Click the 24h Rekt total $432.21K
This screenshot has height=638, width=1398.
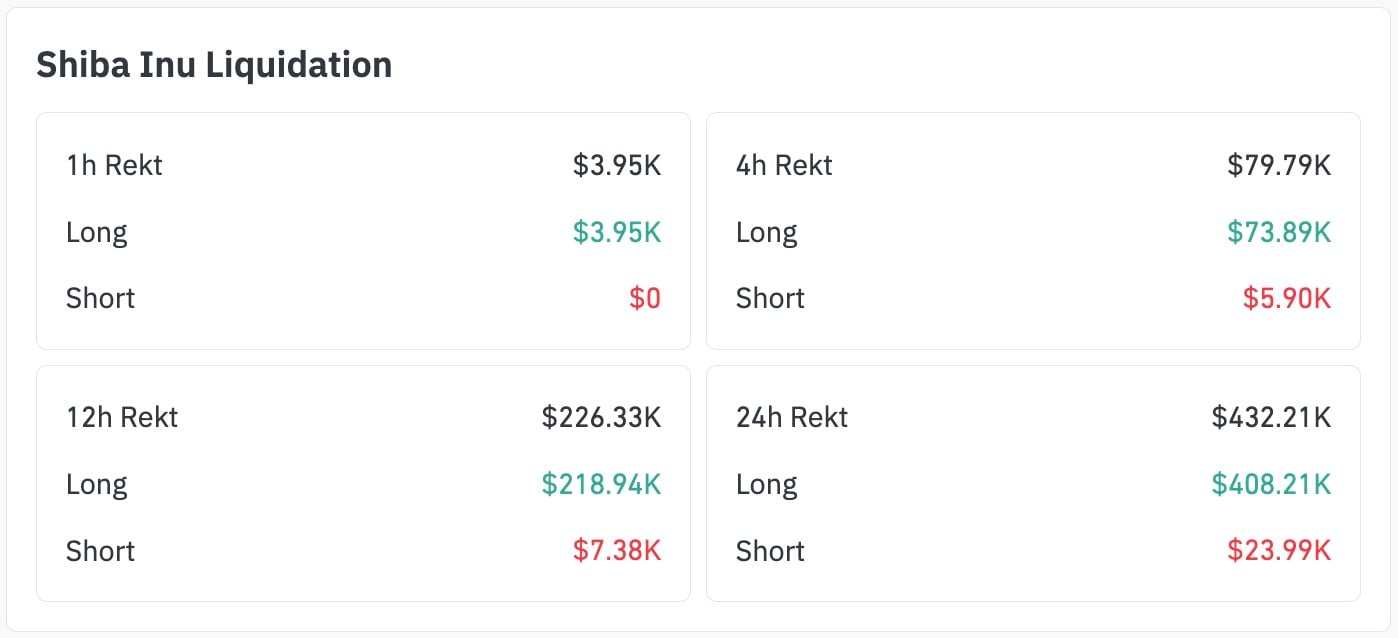[x=1271, y=417]
